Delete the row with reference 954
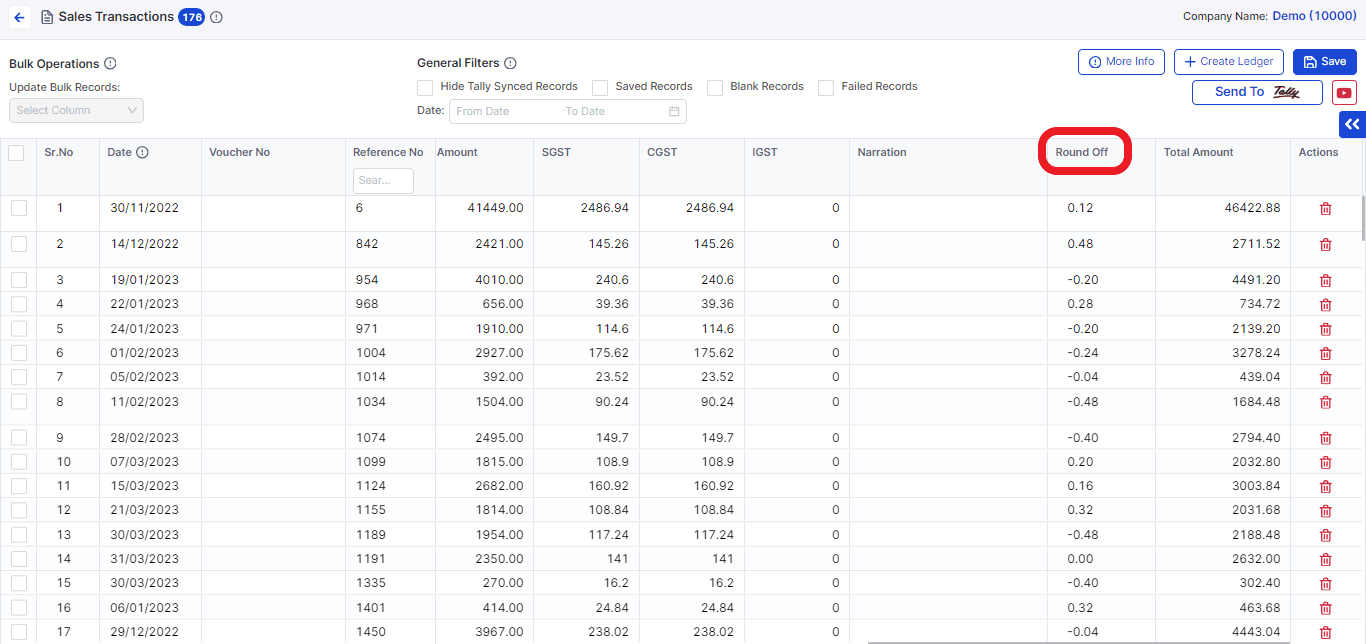Viewport: 1366px width, 644px height. [1326, 280]
